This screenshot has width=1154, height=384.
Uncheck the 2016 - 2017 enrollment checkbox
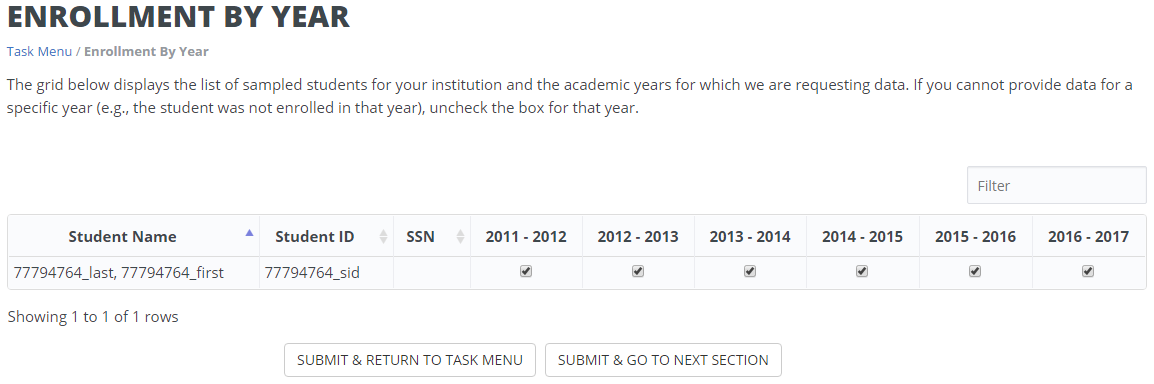1088,271
